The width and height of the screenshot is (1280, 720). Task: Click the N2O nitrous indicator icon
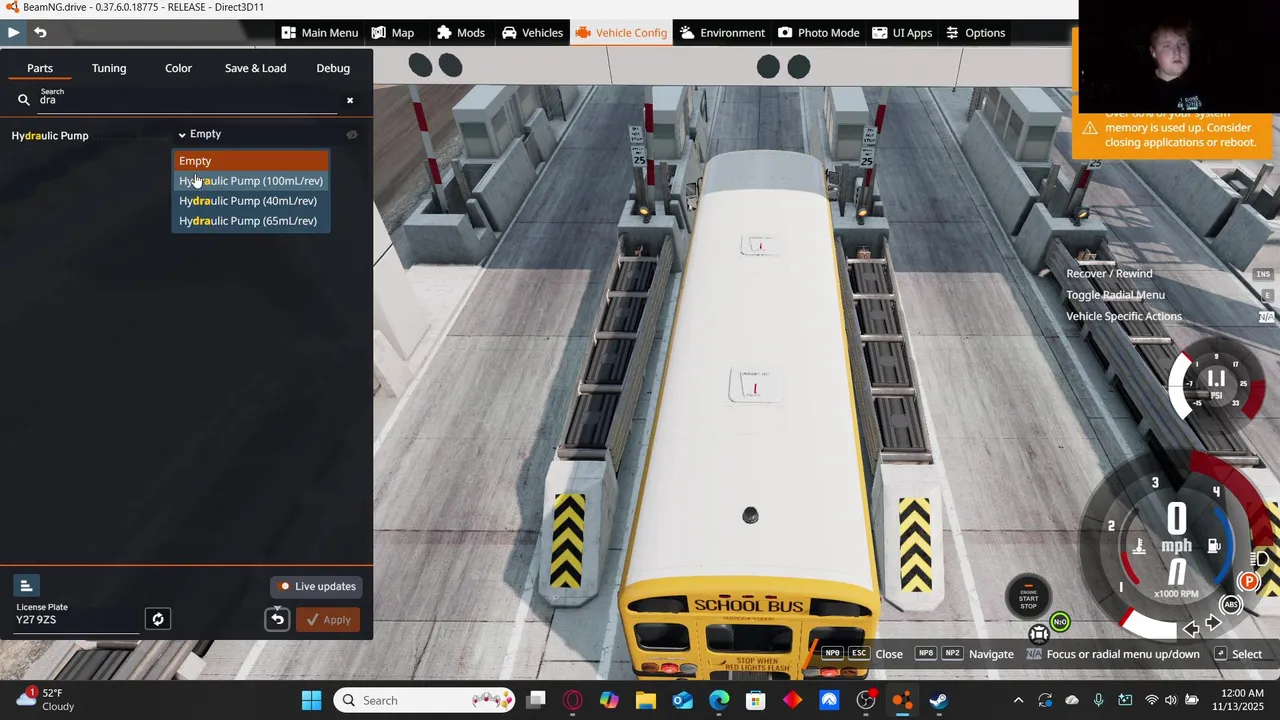coord(1060,622)
